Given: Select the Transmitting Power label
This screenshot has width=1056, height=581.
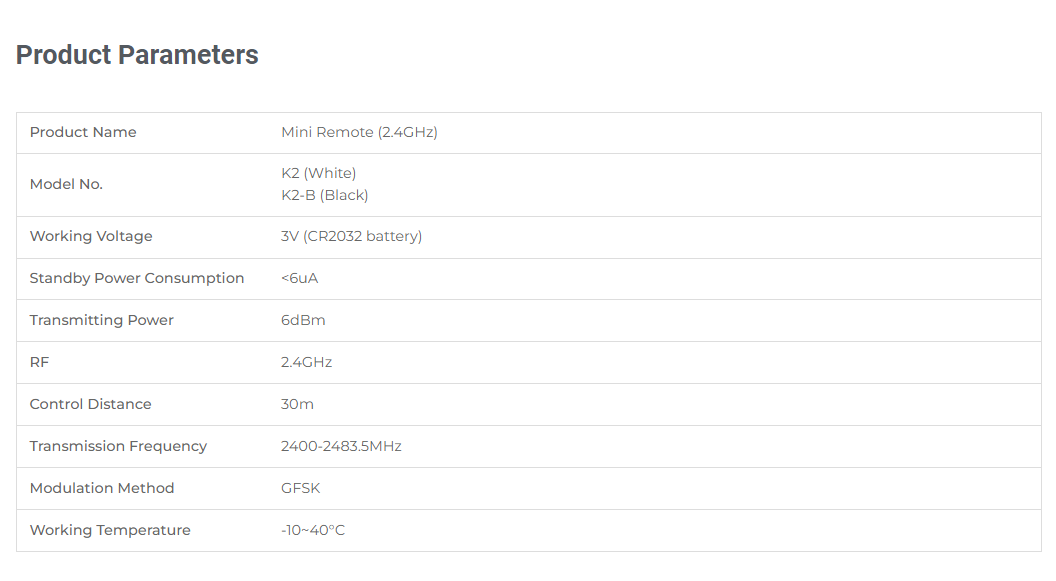Looking at the screenshot, I should [102, 320].
